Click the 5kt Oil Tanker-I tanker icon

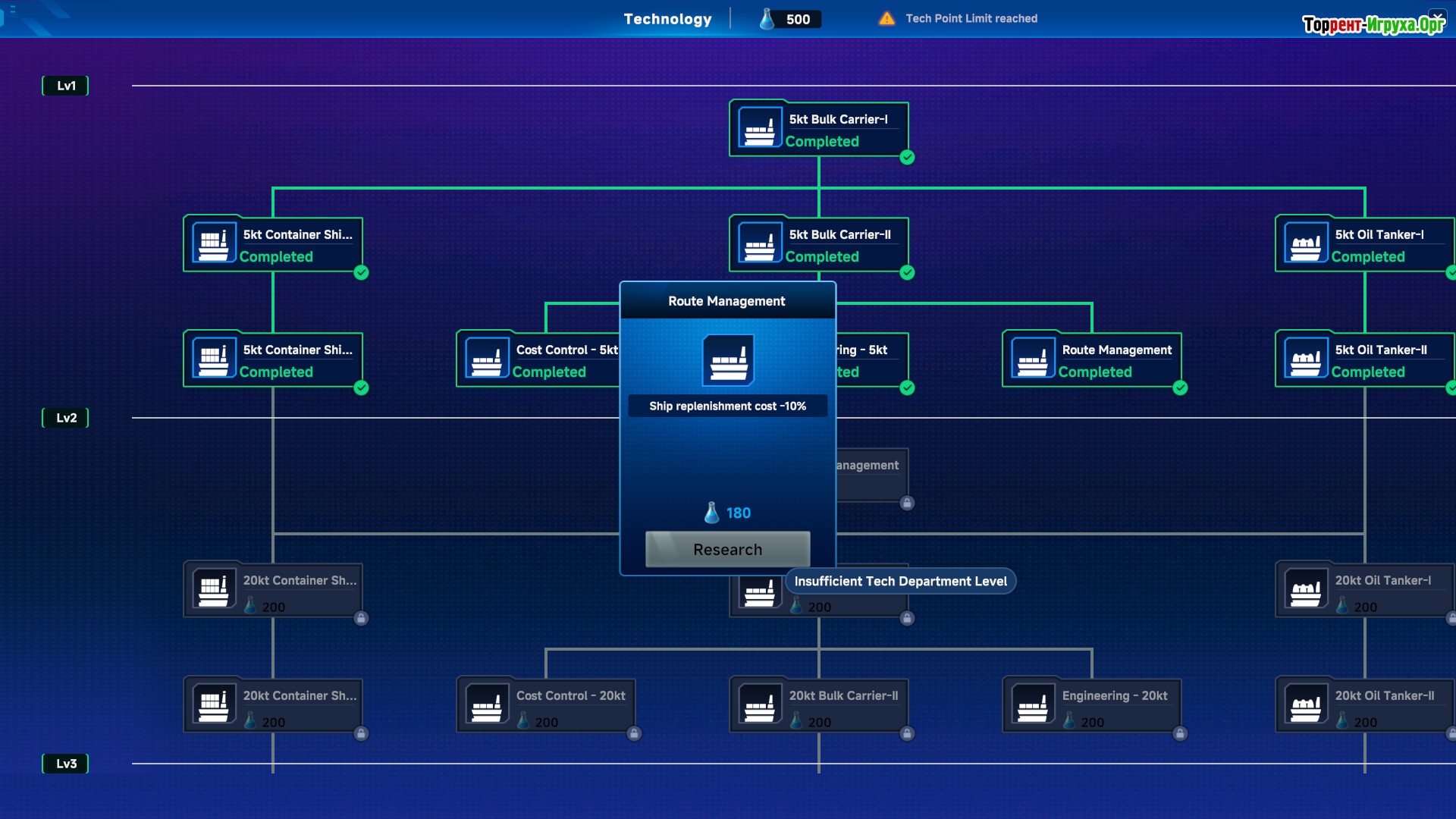click(1305, 243)
